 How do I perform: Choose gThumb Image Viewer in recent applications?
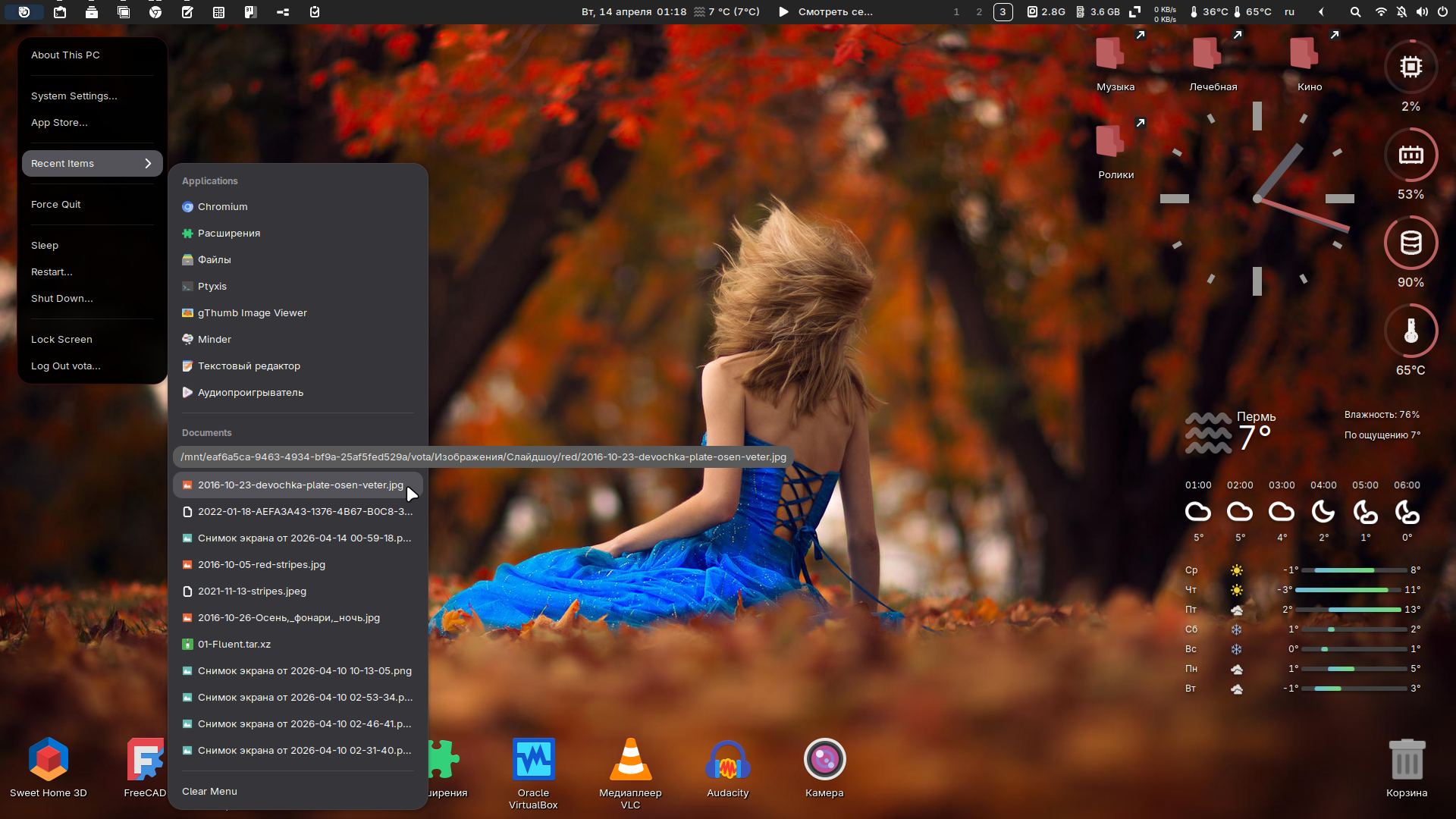252,312
